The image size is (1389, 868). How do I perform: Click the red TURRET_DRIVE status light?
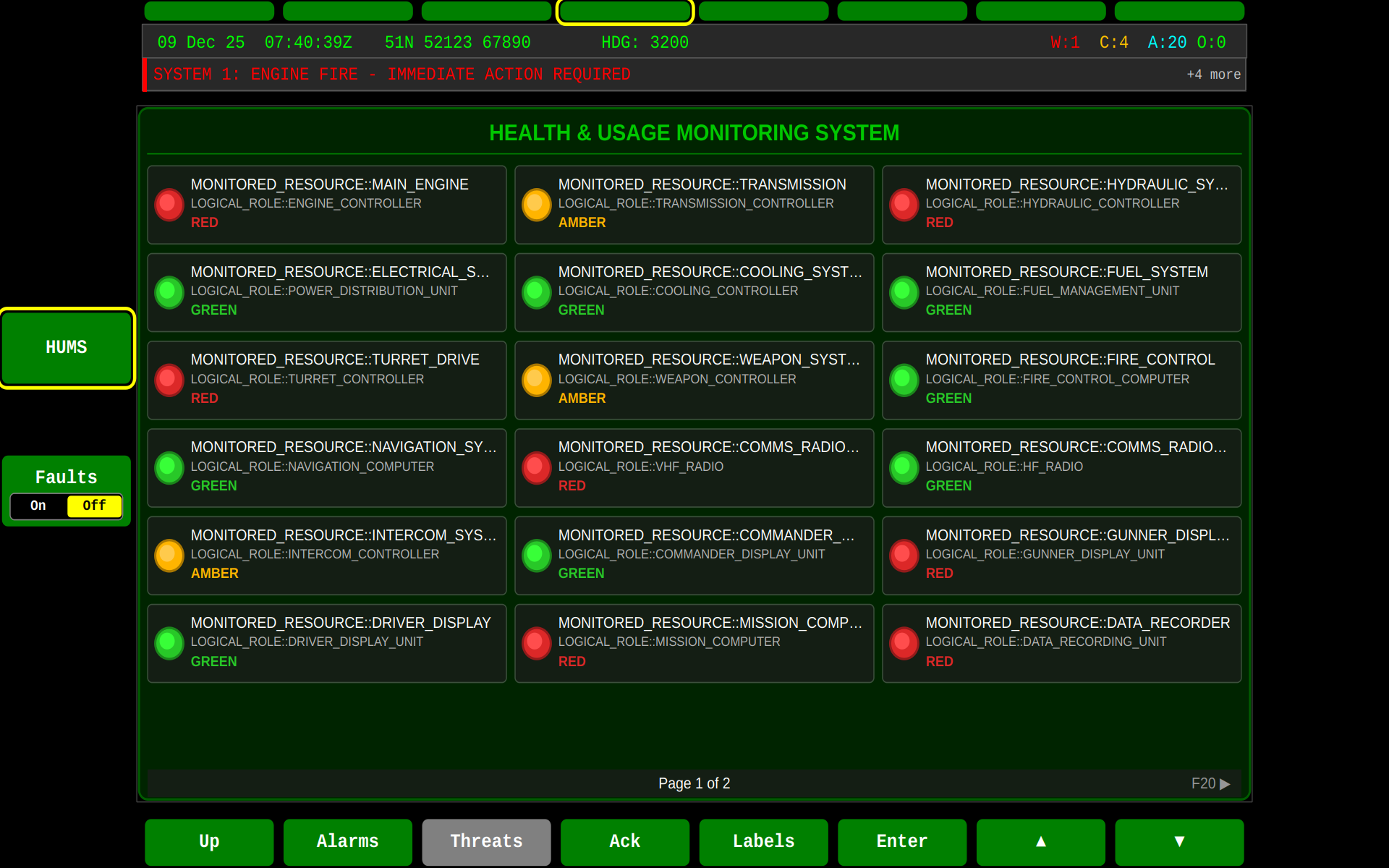[169, 380]
